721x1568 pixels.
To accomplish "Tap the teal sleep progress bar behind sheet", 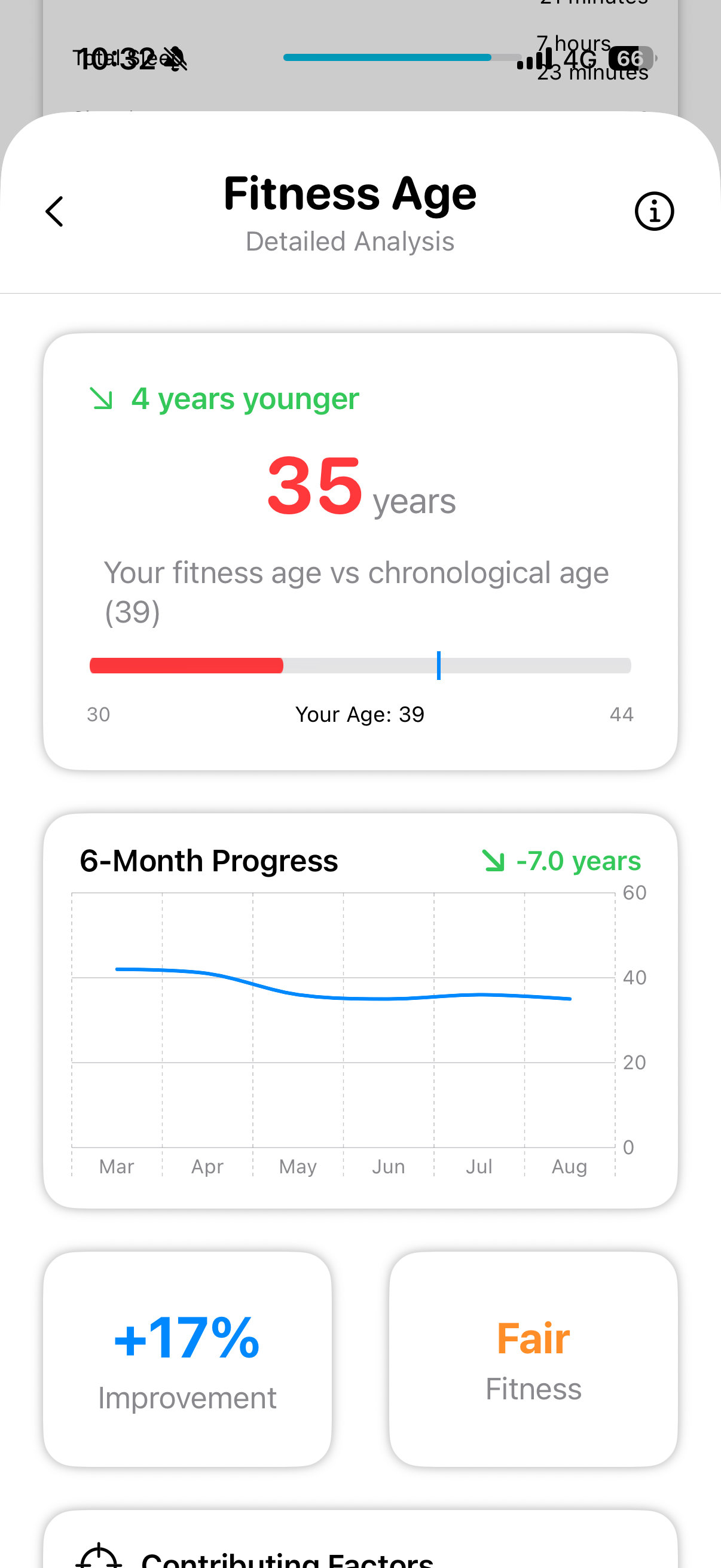I will [x=387, y=57].
